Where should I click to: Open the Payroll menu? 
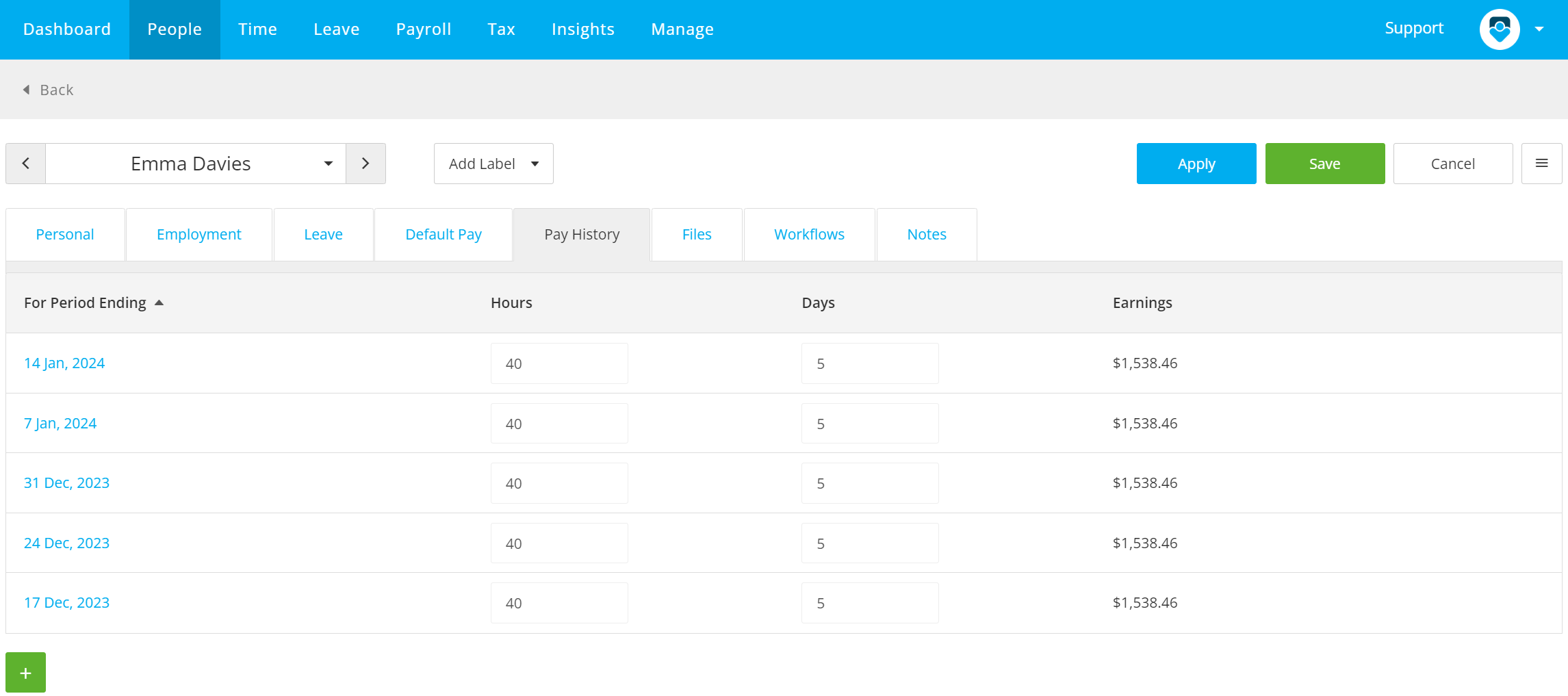tap(423, 29)
